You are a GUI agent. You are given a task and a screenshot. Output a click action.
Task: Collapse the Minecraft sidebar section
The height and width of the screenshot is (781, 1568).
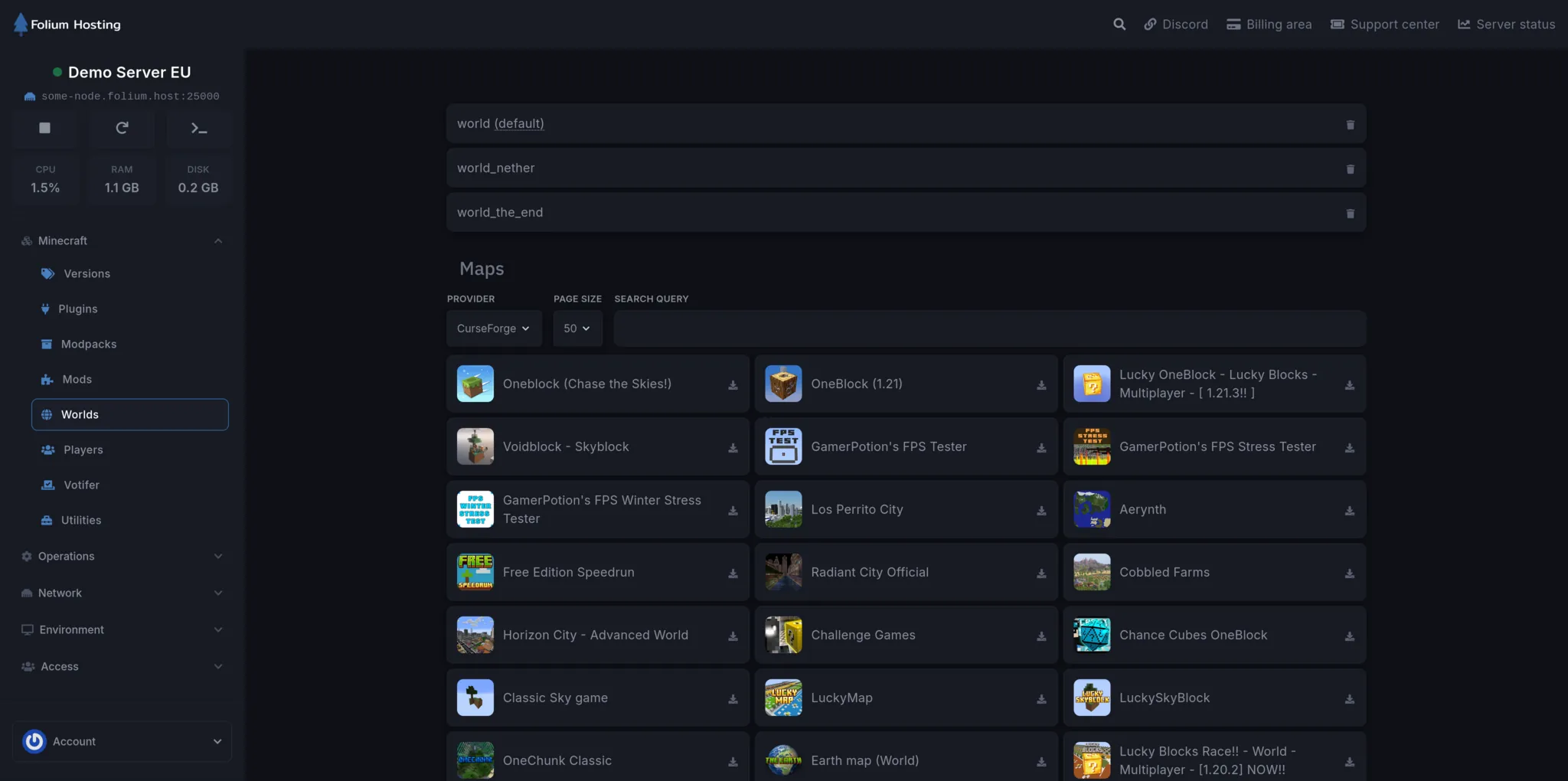[218, 240]
